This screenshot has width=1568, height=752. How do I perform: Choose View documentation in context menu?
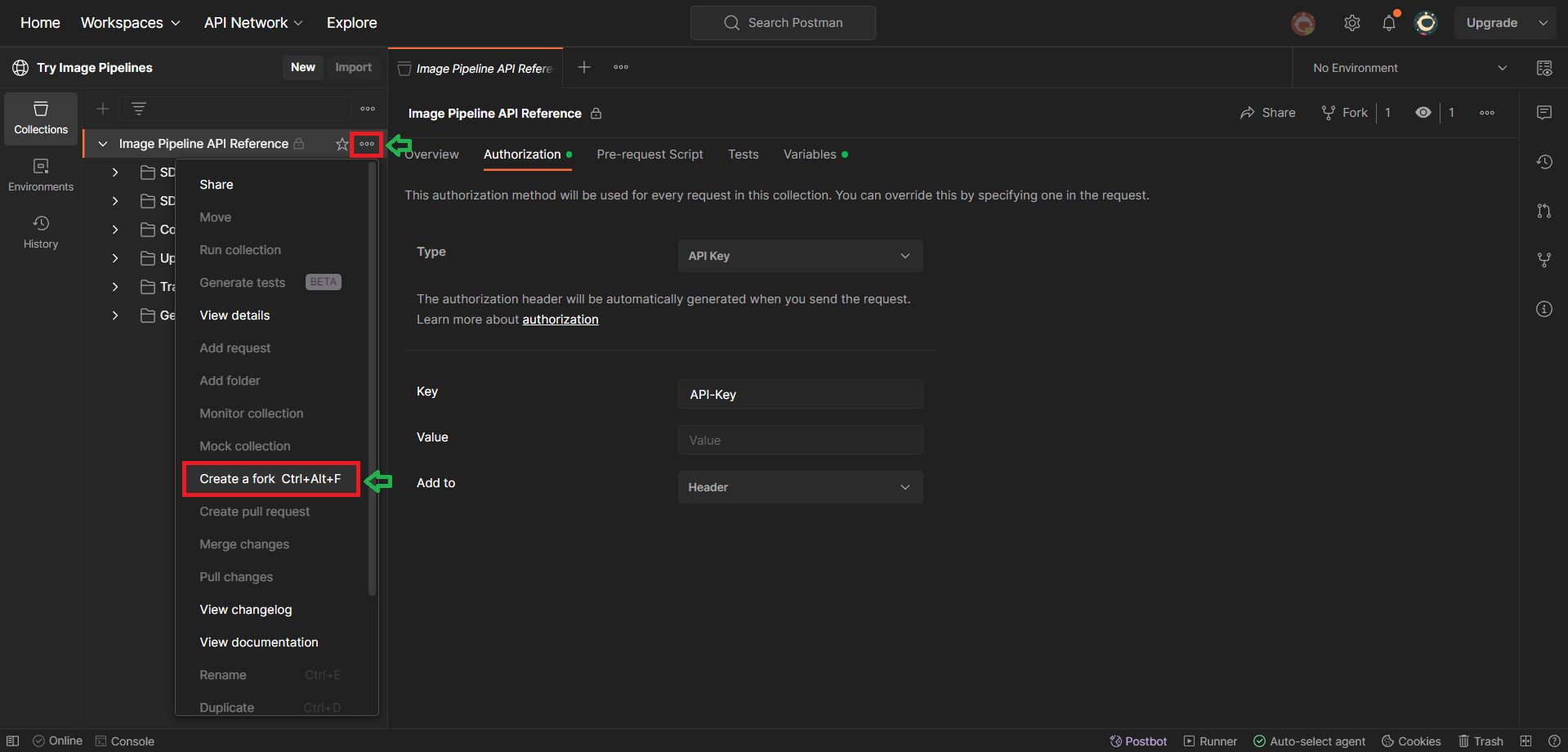click(259, 642)
